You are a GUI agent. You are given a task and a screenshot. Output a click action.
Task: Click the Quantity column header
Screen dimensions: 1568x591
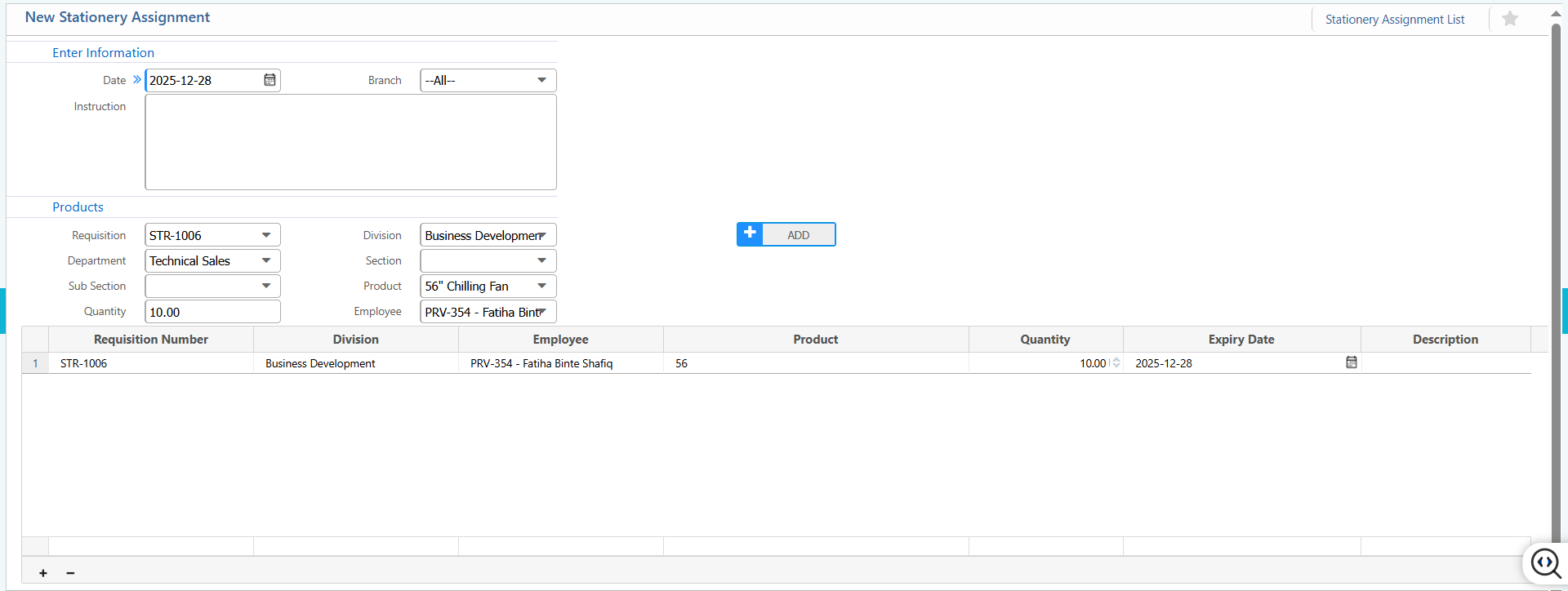[1045, 340]
